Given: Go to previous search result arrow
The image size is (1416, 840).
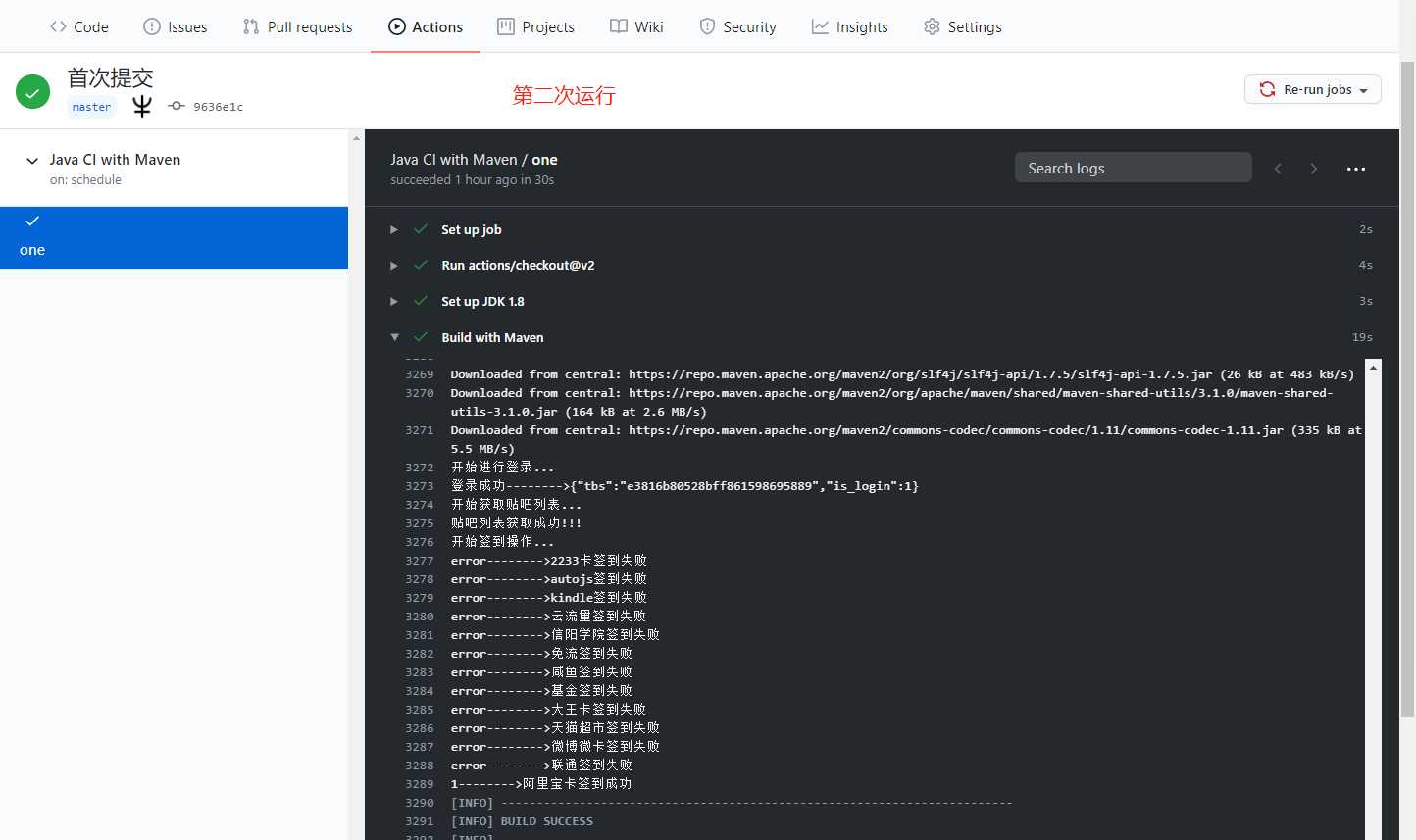Looking at the screenshot, I should click(1278, 169).
